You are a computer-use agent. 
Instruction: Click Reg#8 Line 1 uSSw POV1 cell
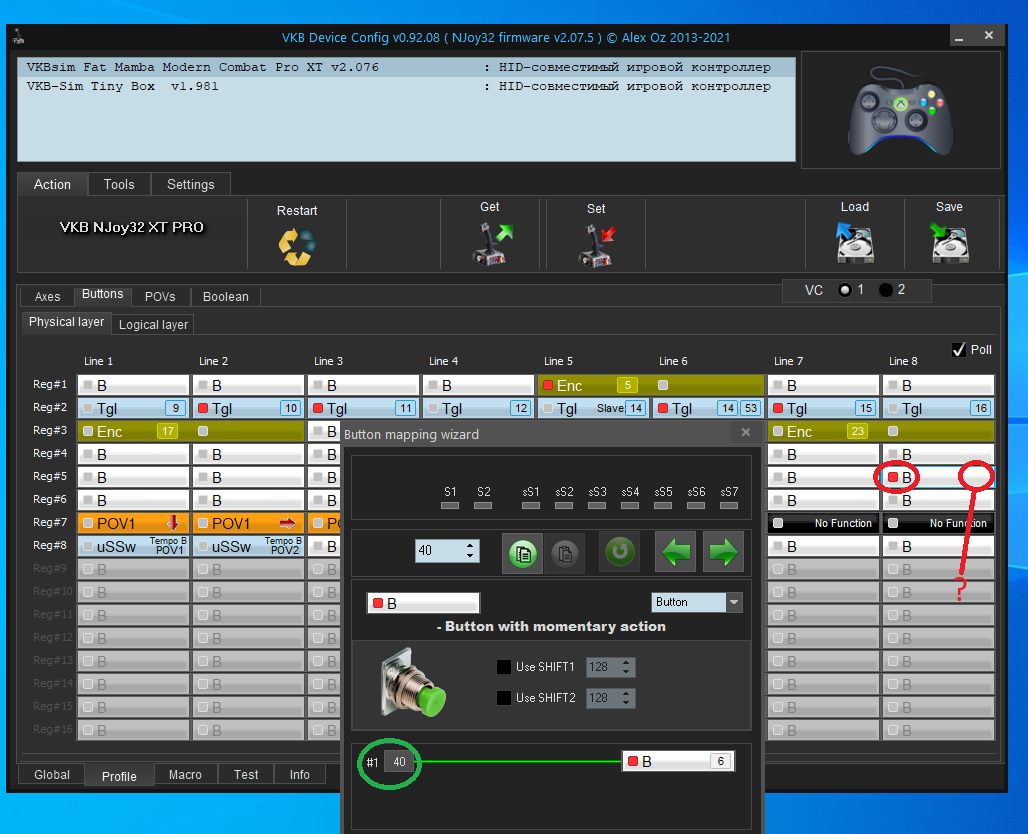[134, 546]
